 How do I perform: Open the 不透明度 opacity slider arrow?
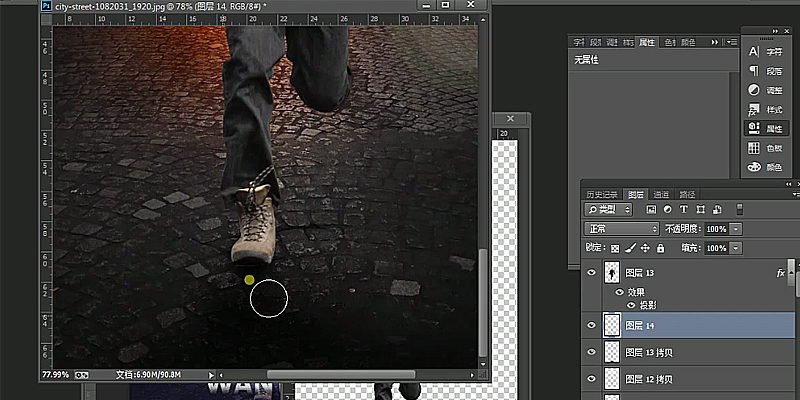point(736,229)
